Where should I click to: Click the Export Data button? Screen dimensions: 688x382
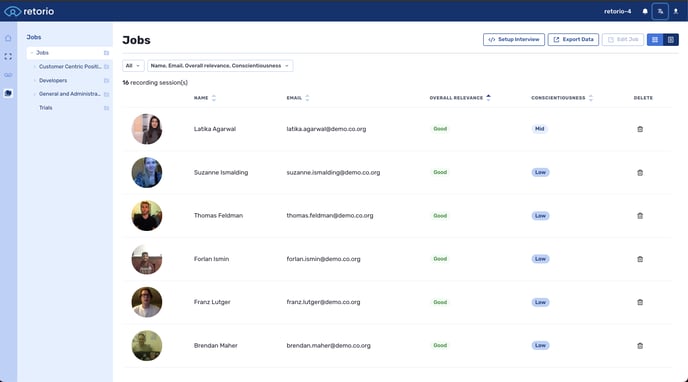coord(573,39)
